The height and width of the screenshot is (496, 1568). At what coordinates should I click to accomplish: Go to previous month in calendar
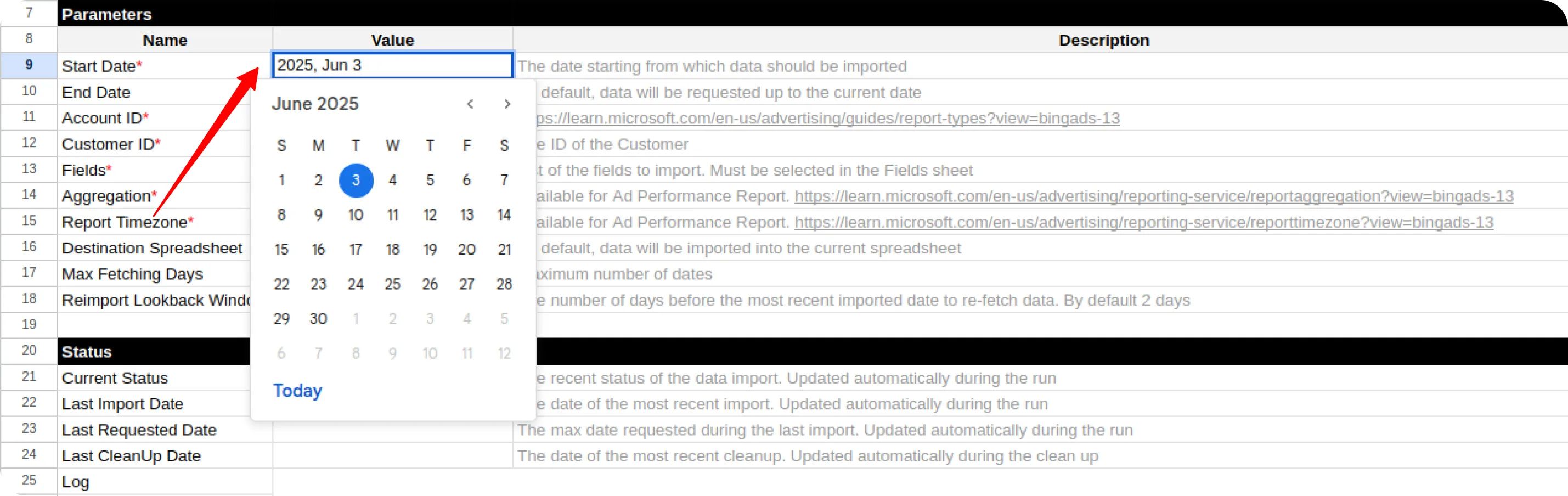click(470, 104)
